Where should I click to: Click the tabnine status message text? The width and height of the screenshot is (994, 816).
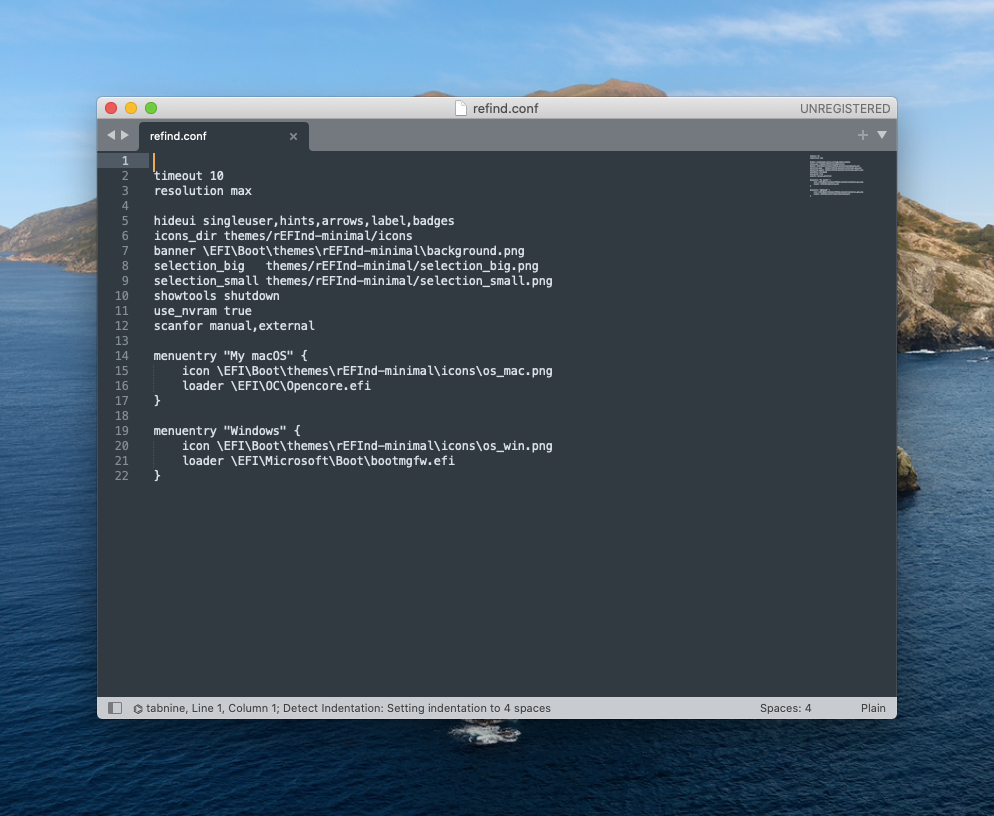(350, 708)
